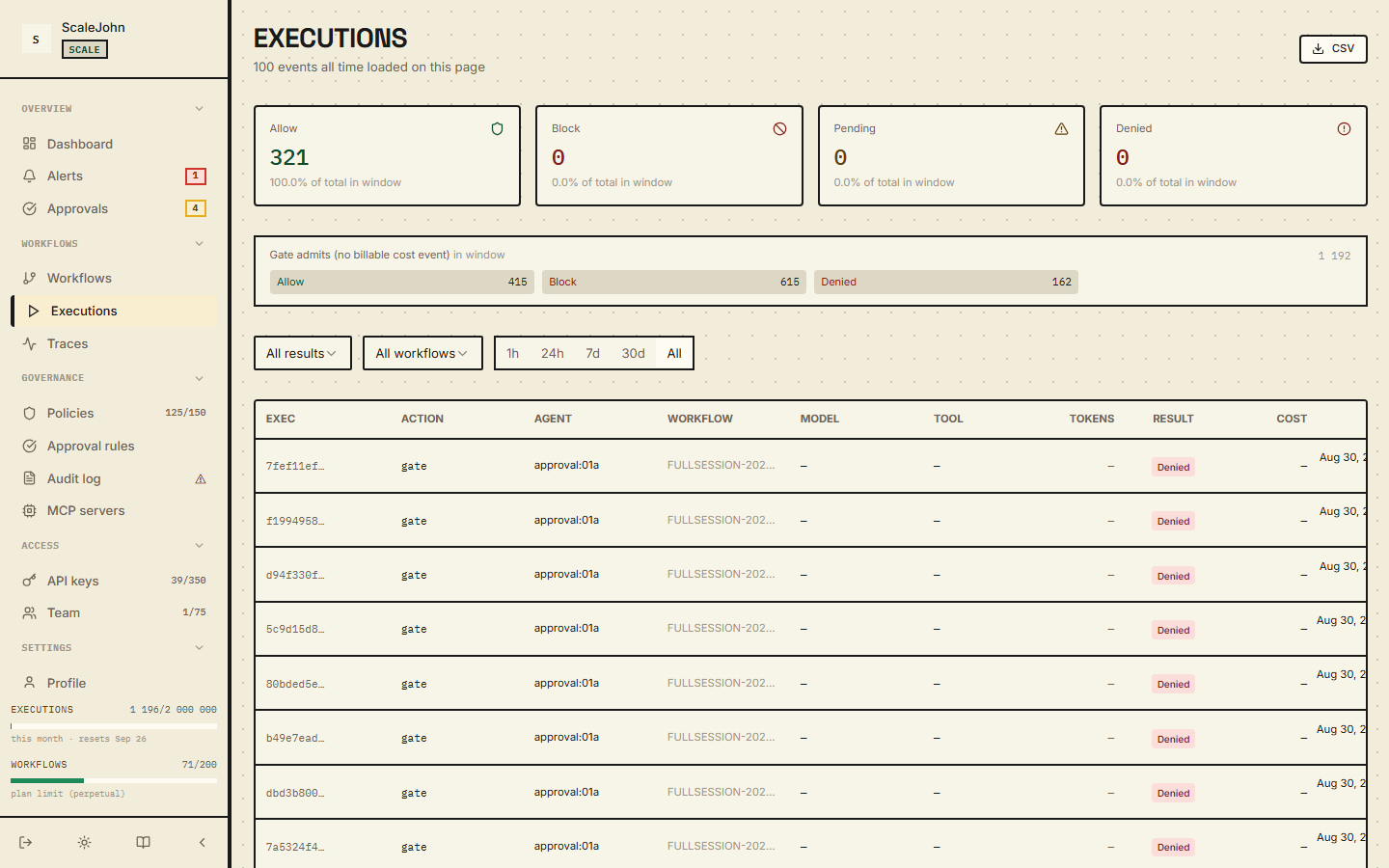The height and width of the screenshot is (868, 1389).
Task: Click the workflows usage progress bar
Action: pyautogui.click(x=114, y=780)
